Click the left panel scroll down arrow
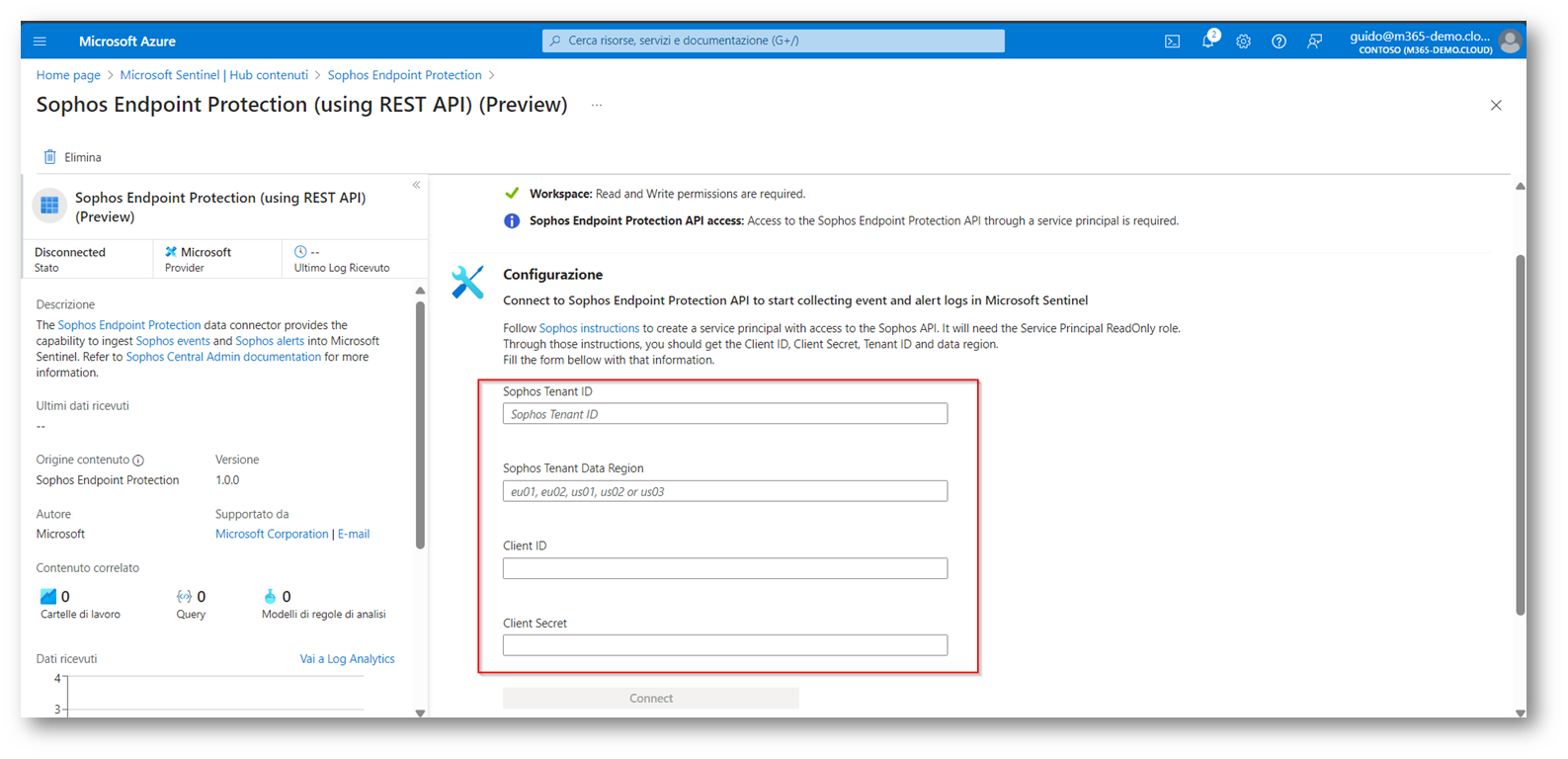This screenshot has height=759, width=1568. point(420,713)
